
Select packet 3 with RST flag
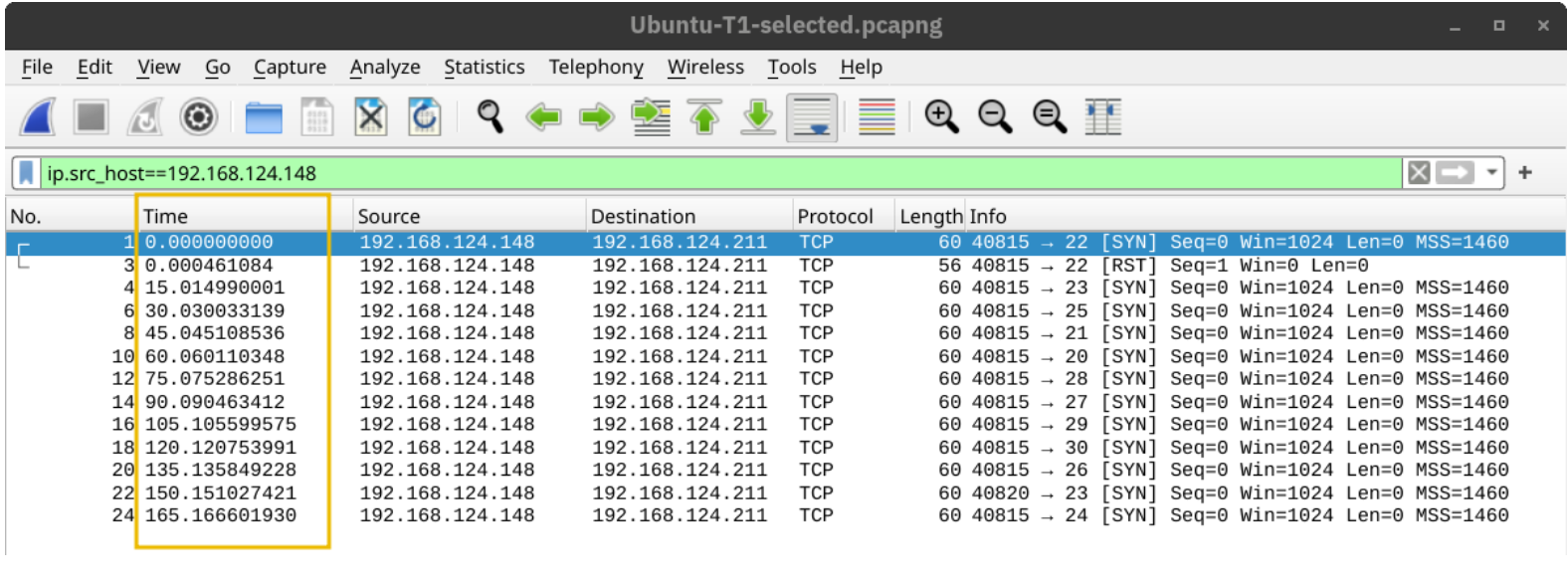(x=786, y=266)
